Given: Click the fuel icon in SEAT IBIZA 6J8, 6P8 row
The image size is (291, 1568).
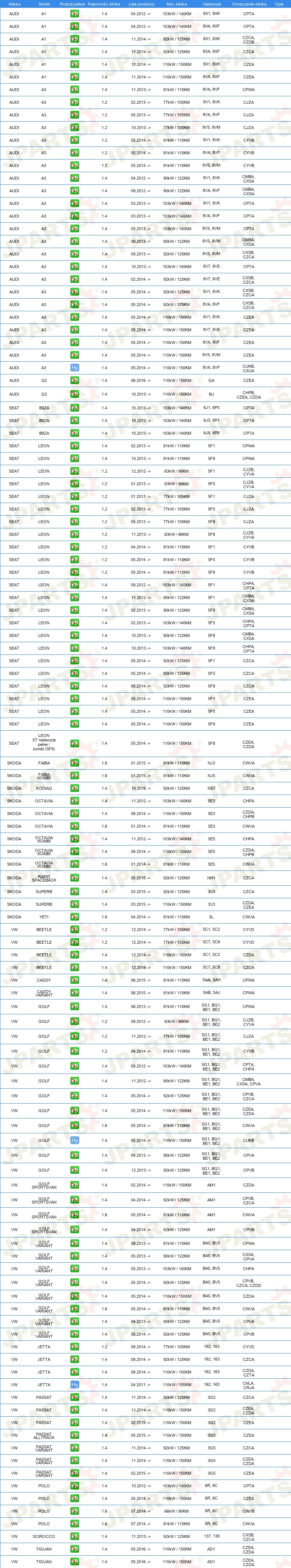Looking at the screenshot, I should tap(74, 434).
